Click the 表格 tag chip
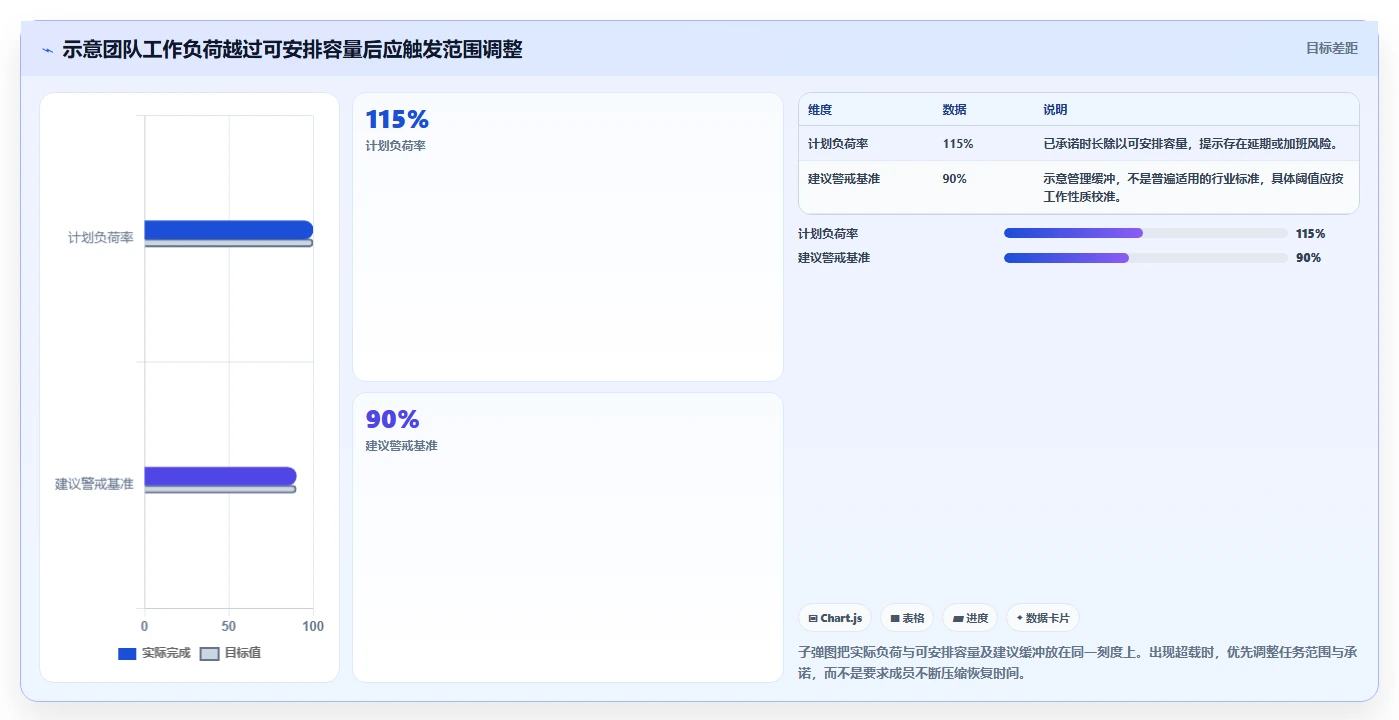The width and height of the screenshot is (1399, 720). pyautogui.click(x=907, y=618)
